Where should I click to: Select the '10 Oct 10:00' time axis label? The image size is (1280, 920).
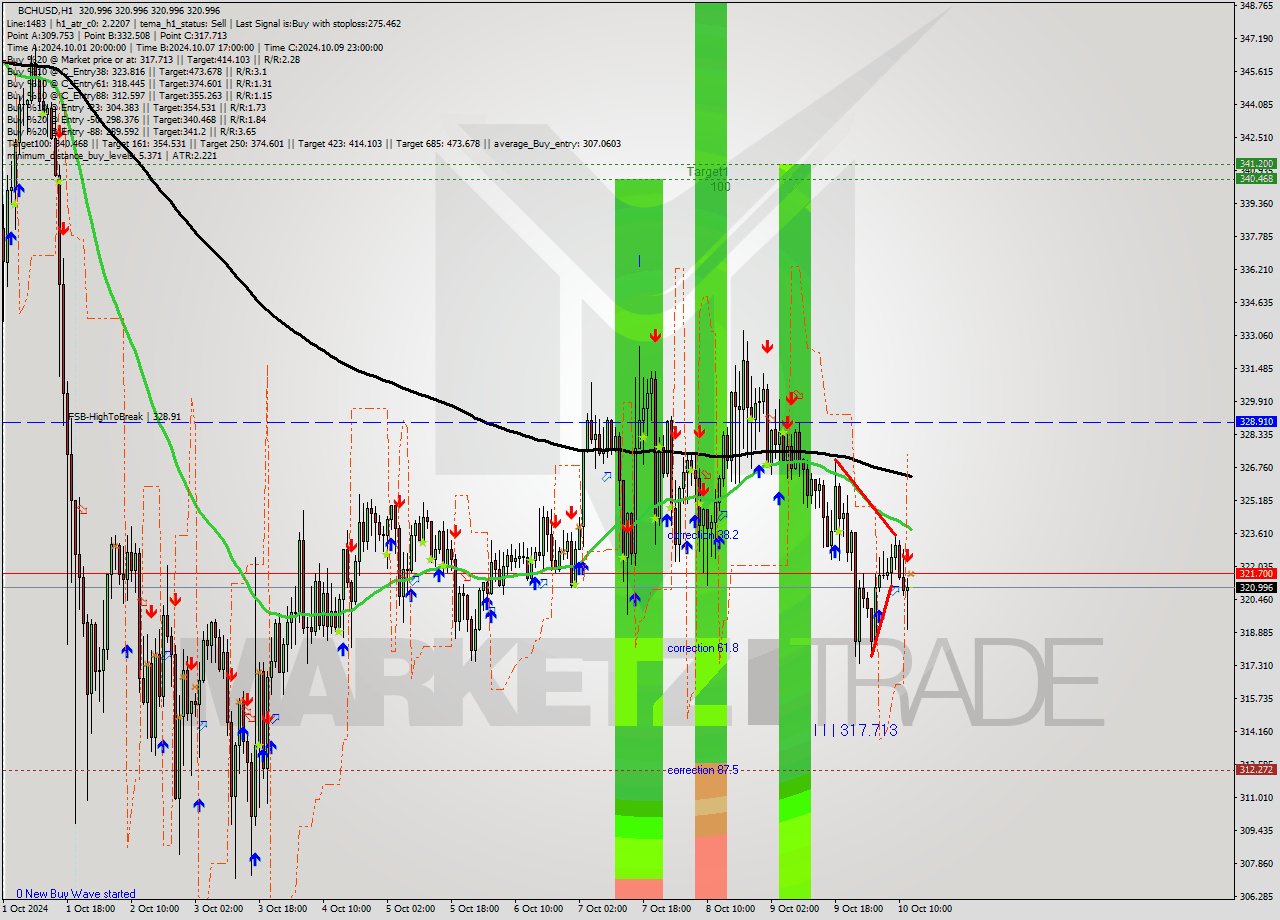pos(924,909)
